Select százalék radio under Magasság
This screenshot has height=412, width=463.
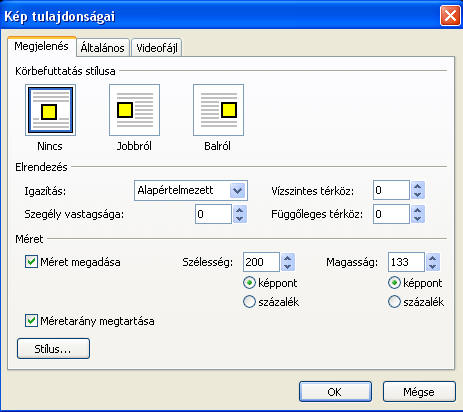pyautogui.click(x=394, y=302)
